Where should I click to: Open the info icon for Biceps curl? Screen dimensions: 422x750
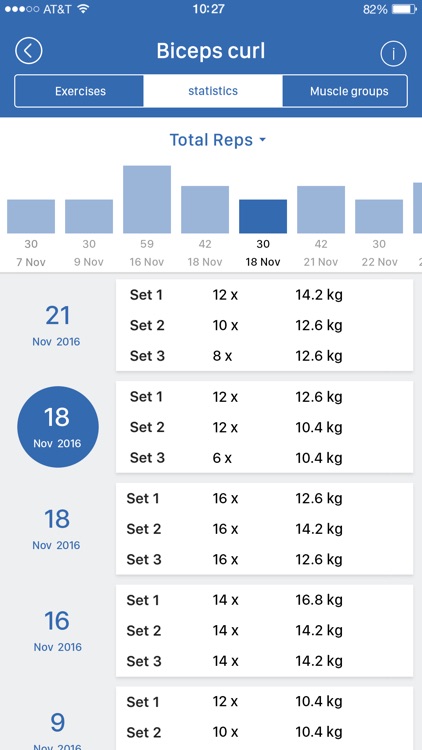click(x=393, y=54)
